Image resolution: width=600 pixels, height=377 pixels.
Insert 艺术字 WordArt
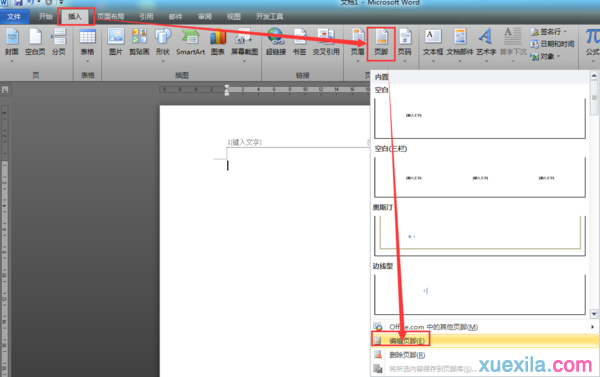click(486, 41)
